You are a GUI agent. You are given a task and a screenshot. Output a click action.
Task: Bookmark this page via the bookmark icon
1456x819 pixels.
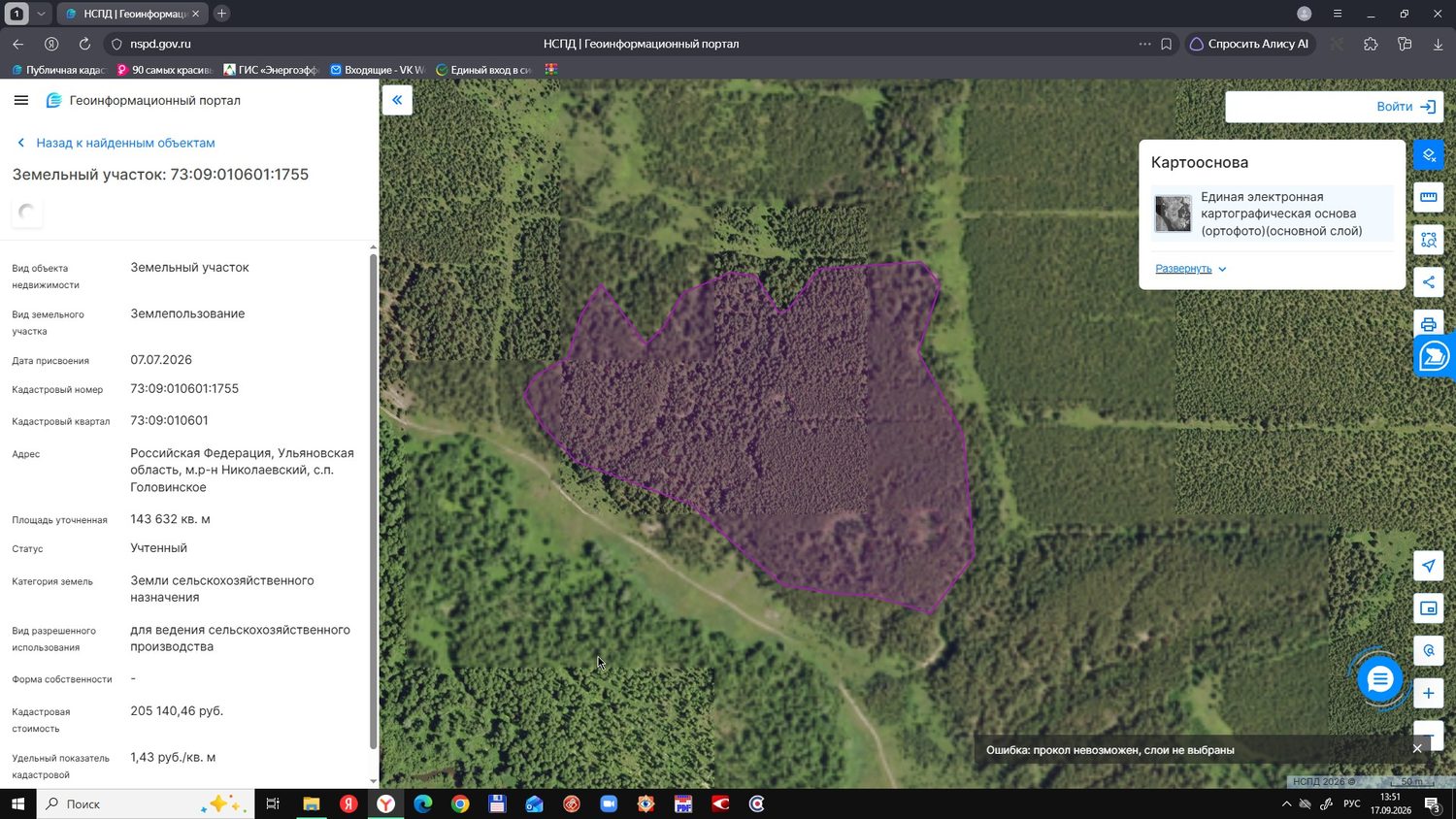[1166, 44]
